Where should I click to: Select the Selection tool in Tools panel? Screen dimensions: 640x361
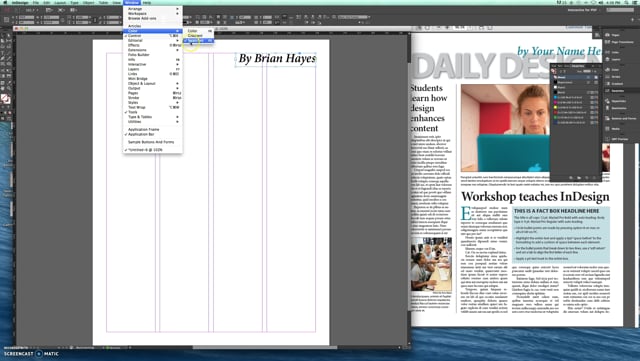3,36
